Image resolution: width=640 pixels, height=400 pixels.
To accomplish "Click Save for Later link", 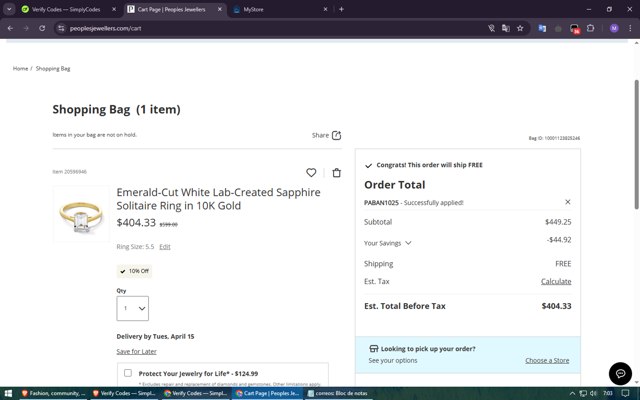I will point(136,351).
